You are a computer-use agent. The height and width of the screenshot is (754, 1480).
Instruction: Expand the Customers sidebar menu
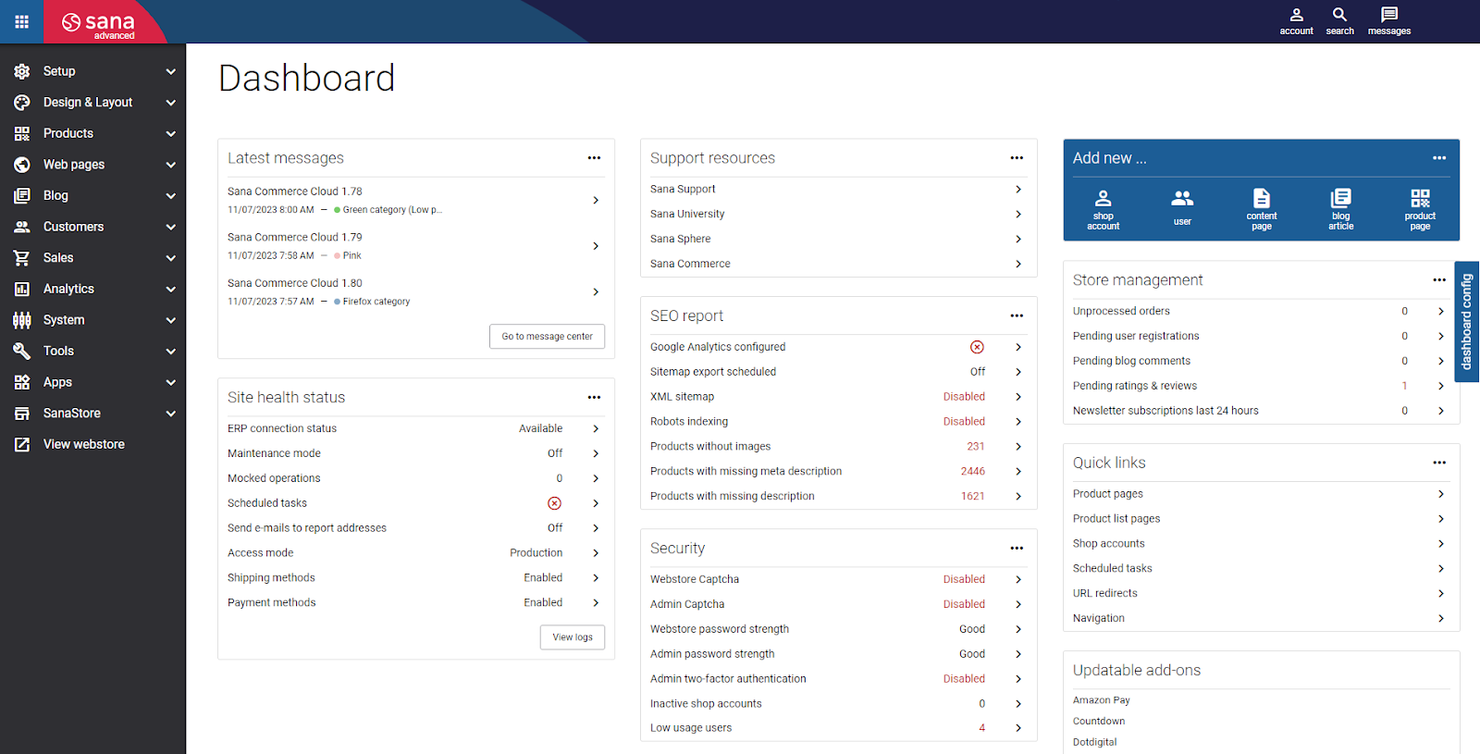tap(92, 226)
